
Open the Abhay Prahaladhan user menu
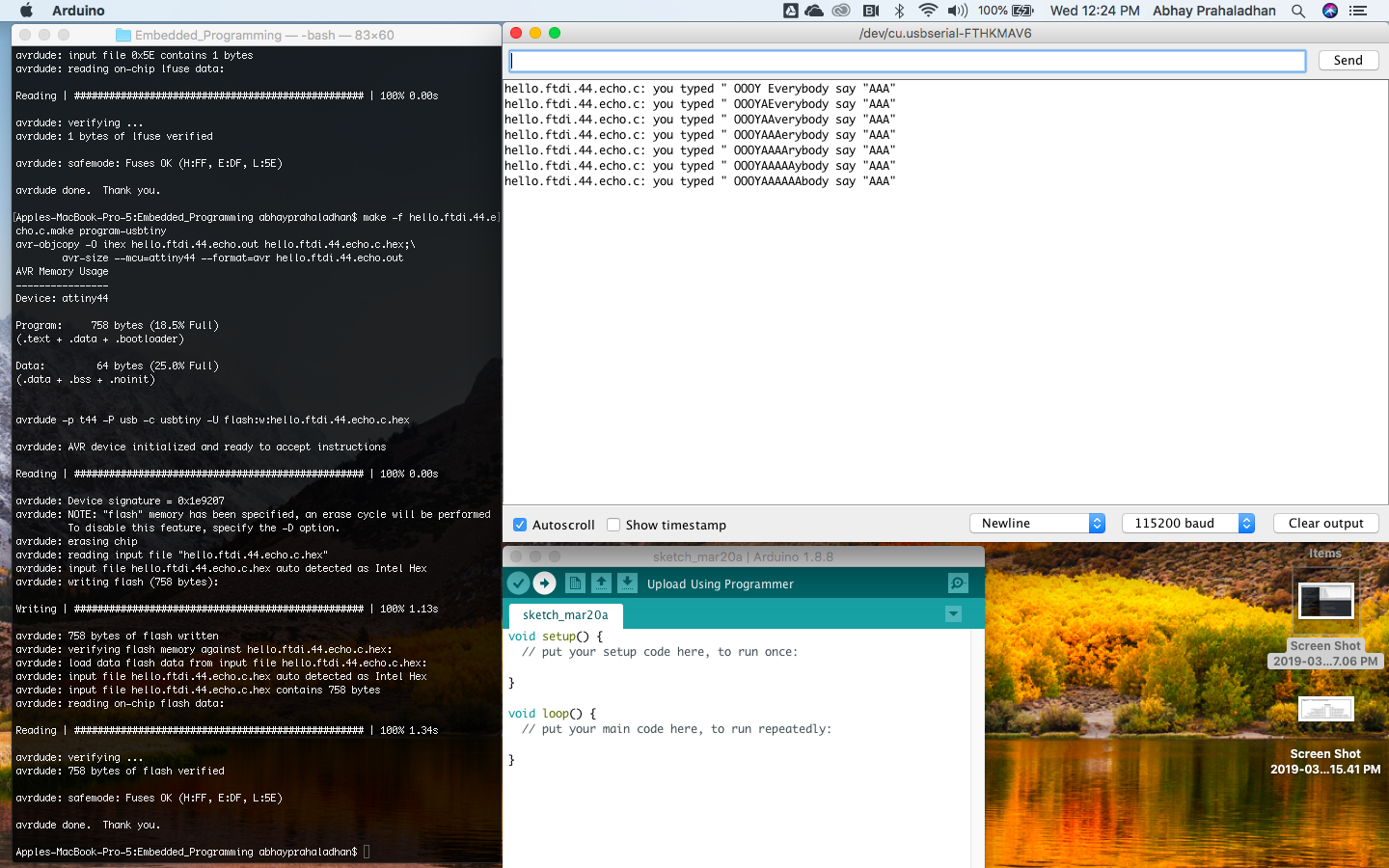[1214, 11]
